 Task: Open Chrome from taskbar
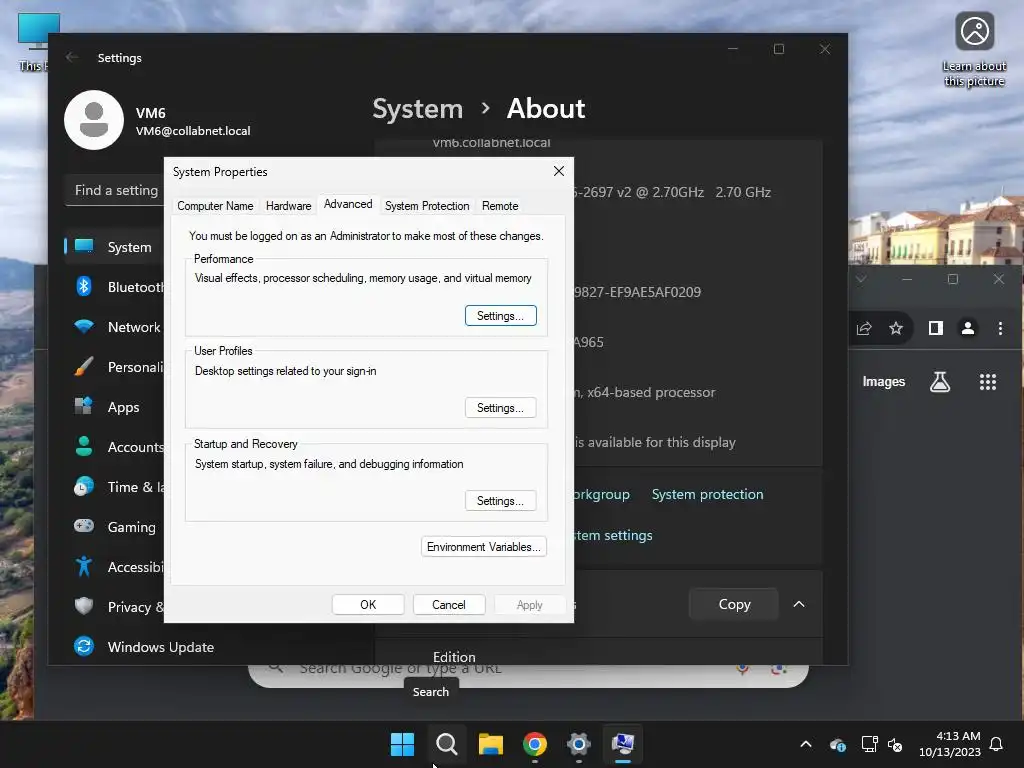[x=535, y=744]
